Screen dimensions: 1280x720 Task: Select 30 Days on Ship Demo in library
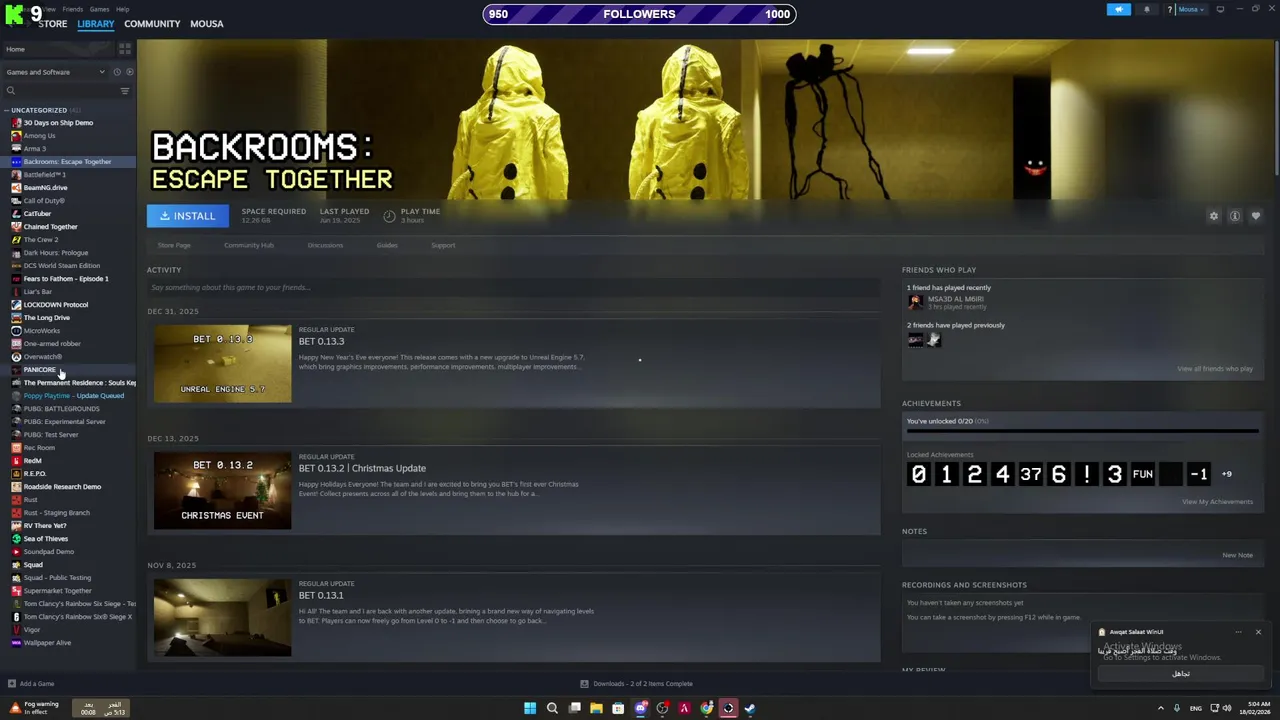click(x=58, y=123)
